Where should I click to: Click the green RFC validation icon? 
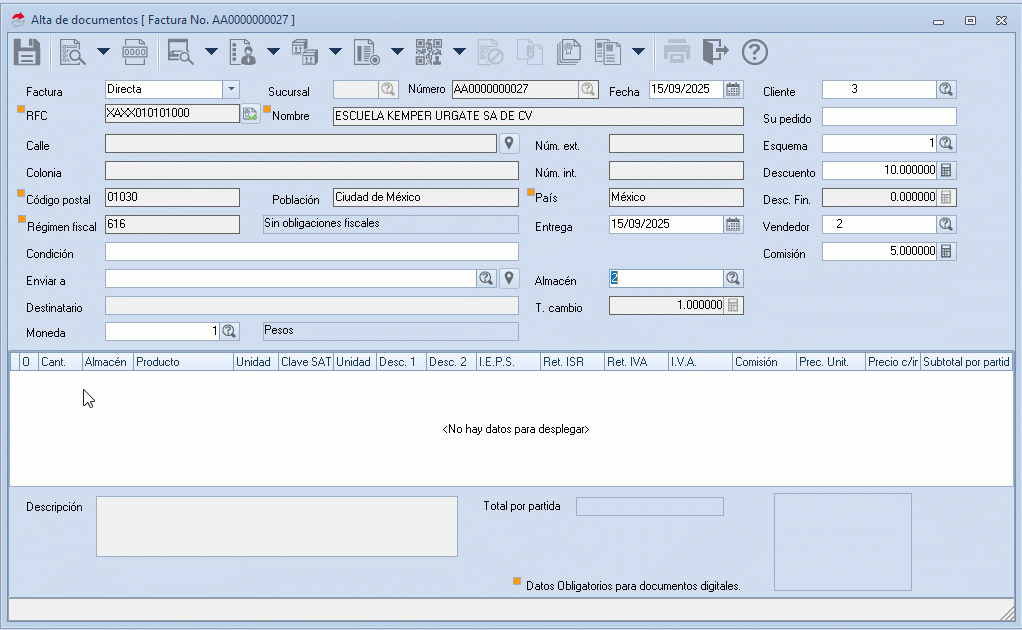tap(250, 113)
